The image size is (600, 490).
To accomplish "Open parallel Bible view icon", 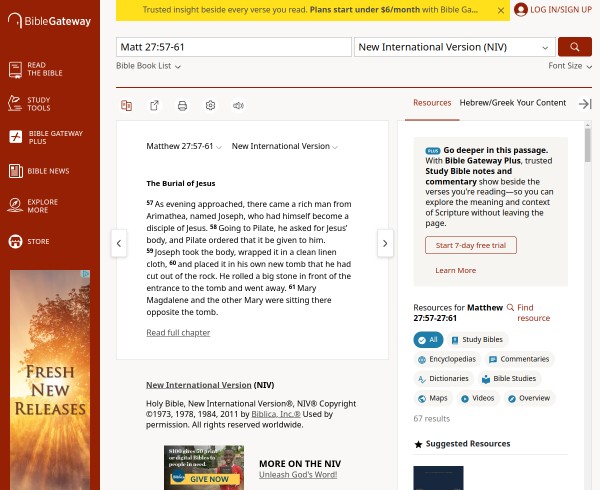I will pos(126,105).
